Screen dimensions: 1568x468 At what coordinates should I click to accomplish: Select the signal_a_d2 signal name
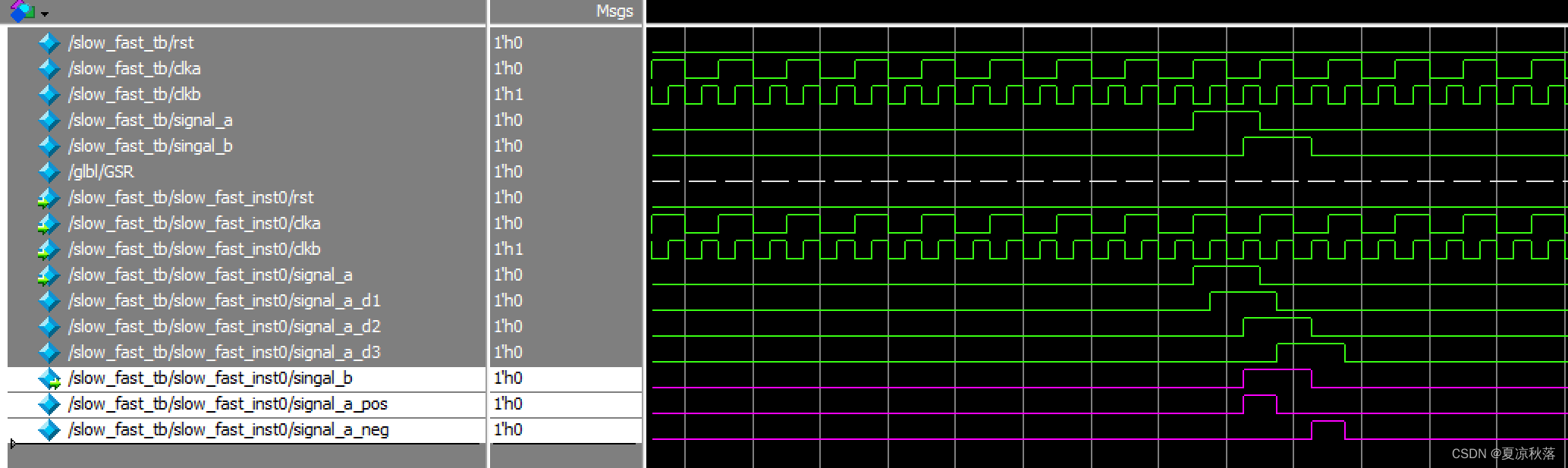coord(225,327)
